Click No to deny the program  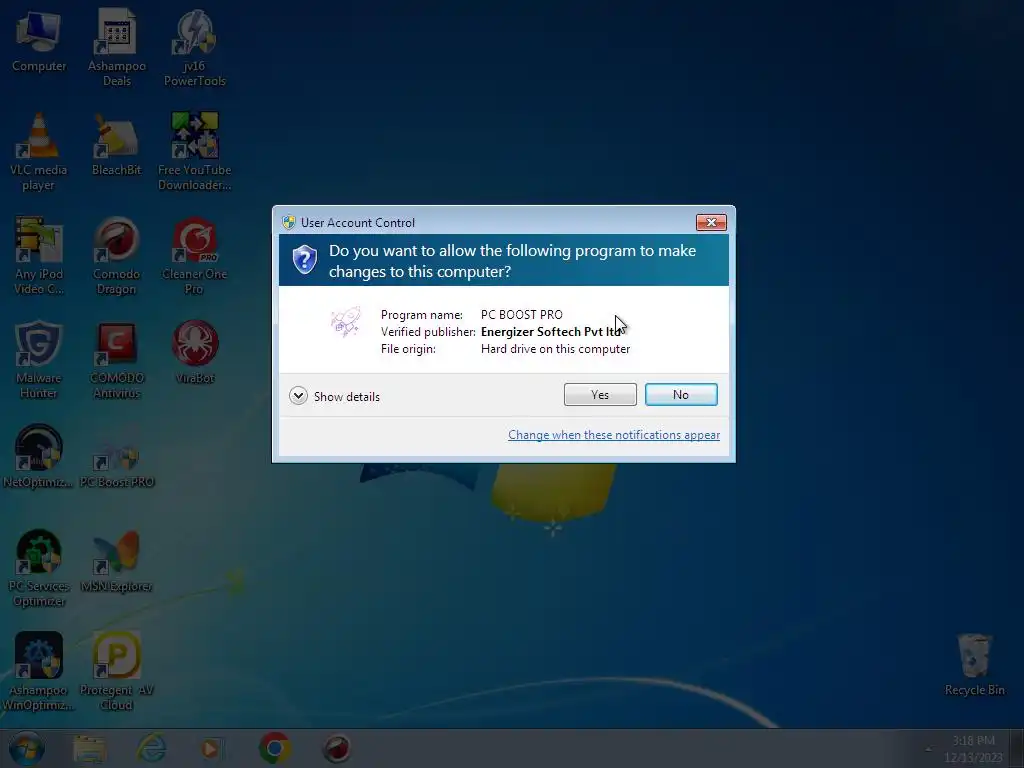pyautogui.click(x=681, y=394)
